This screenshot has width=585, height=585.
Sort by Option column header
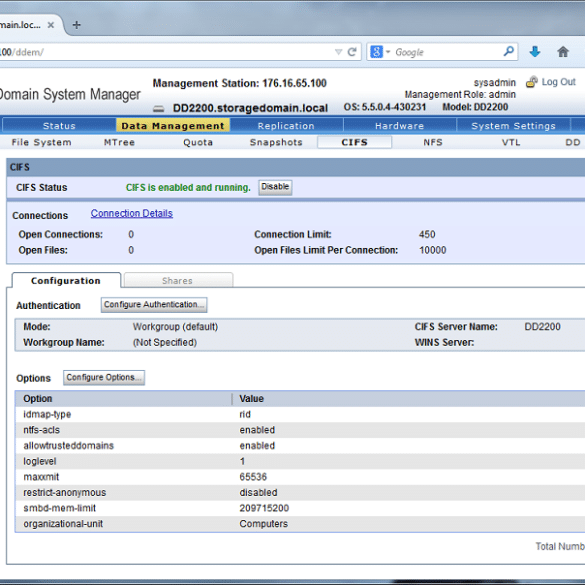(123, 399)
